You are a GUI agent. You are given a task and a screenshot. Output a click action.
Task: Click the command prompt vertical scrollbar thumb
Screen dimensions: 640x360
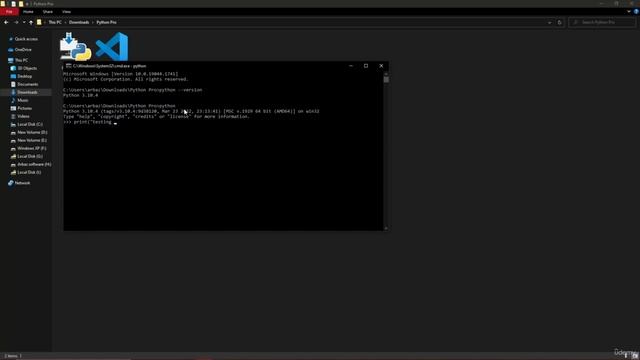pyautogui.click(x=386, y=80)
